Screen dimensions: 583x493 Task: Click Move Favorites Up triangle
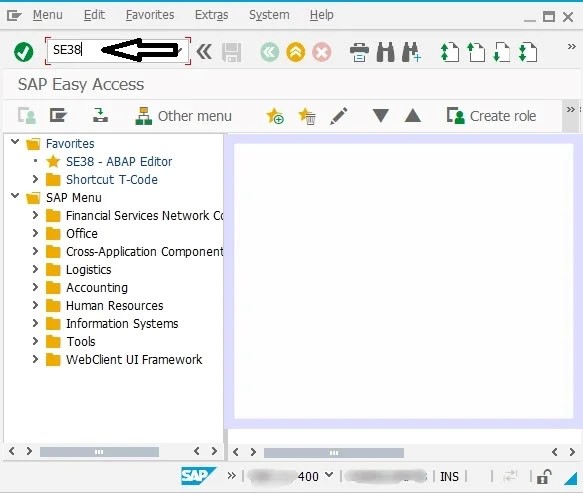[413, 116]
